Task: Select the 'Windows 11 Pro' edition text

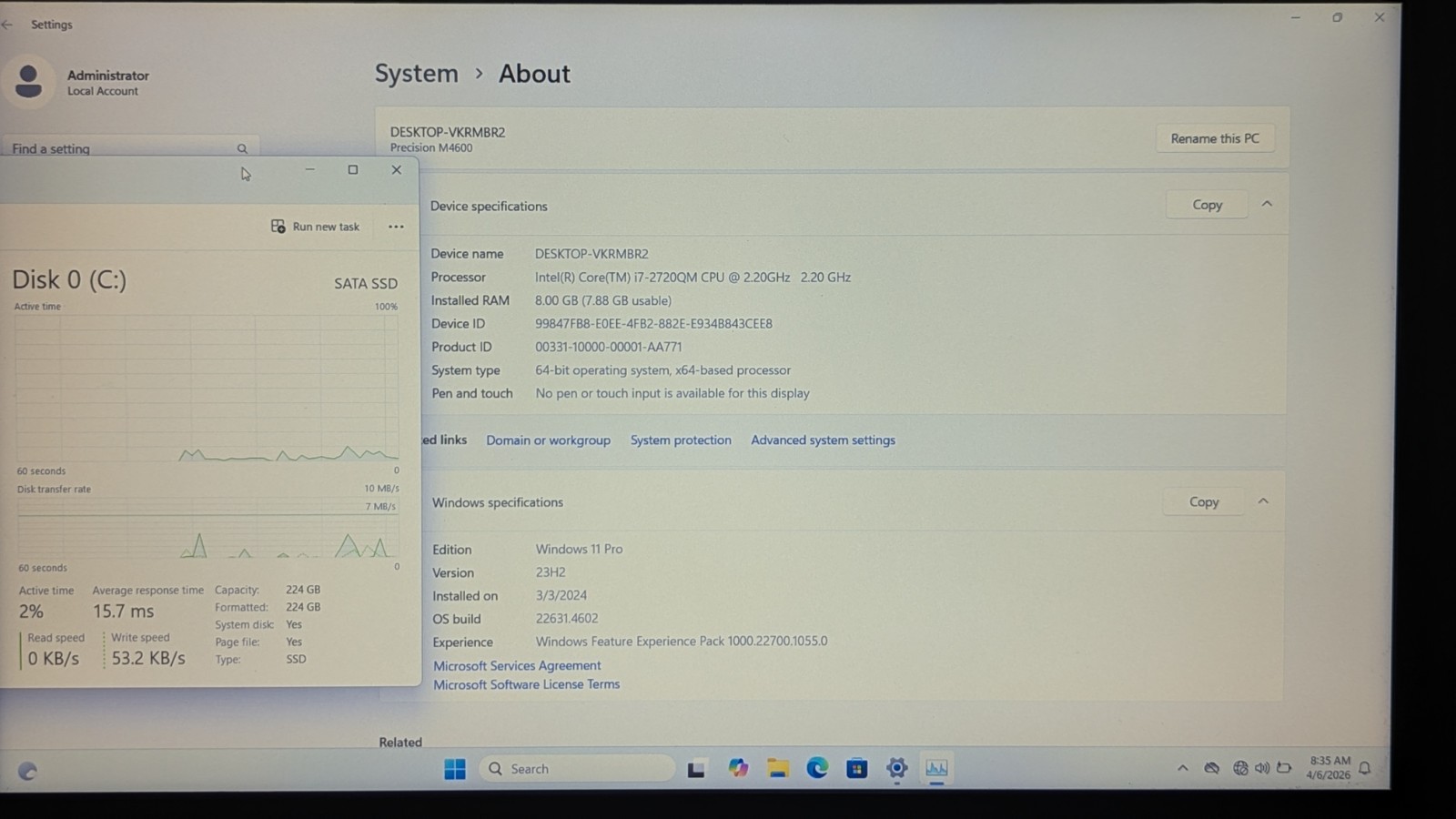Action: (579, 550)
